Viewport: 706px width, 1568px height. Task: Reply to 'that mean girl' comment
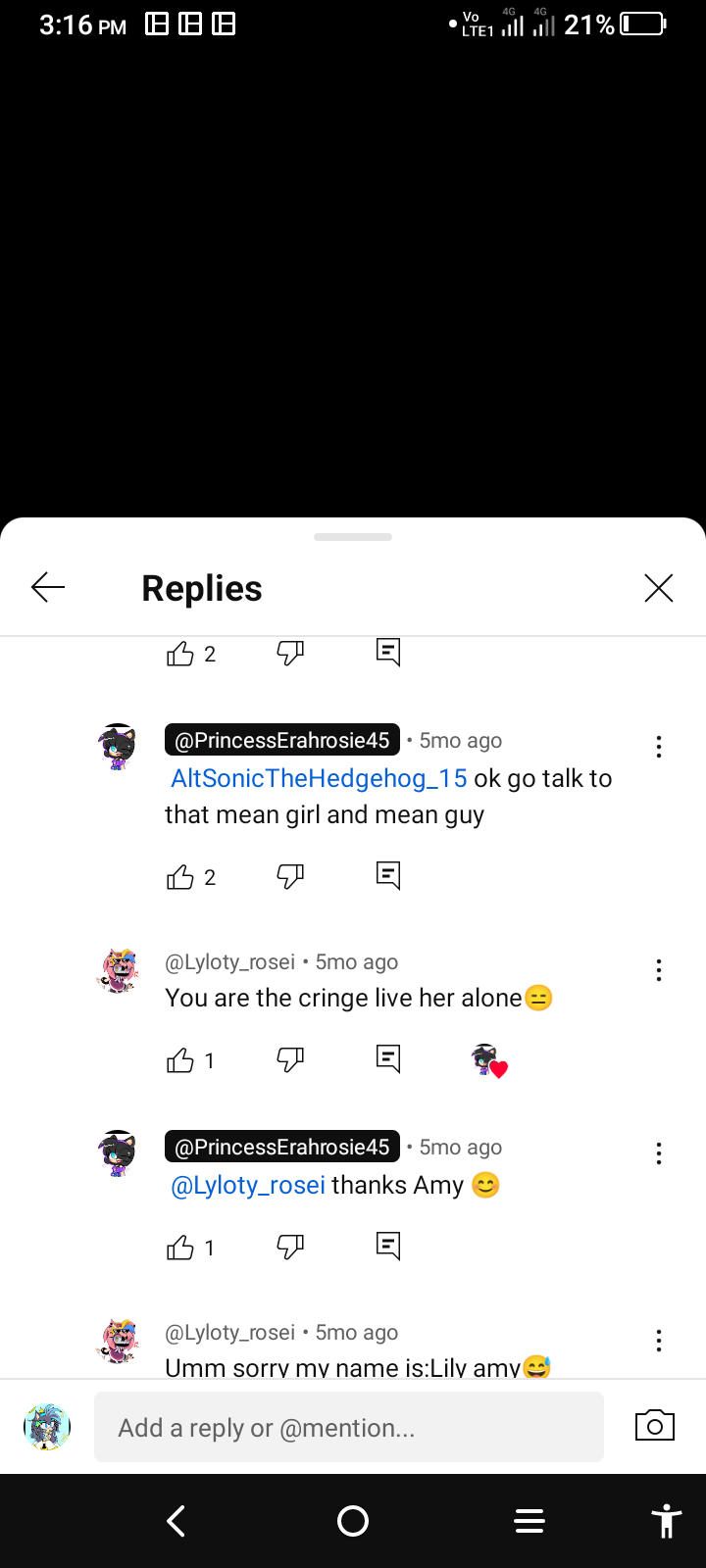tap(388, 875)
